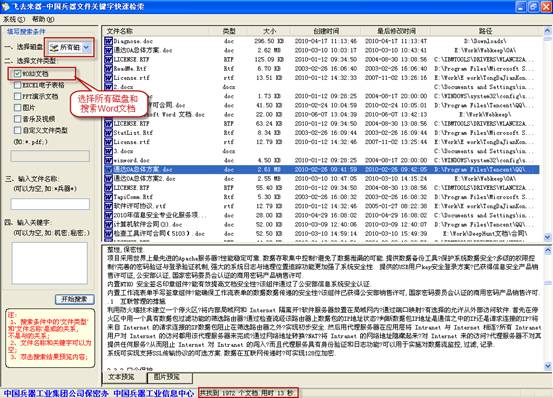Tick the 音乐及视频 checkbox
Screen dimensions: 553x398
point(17,119)
